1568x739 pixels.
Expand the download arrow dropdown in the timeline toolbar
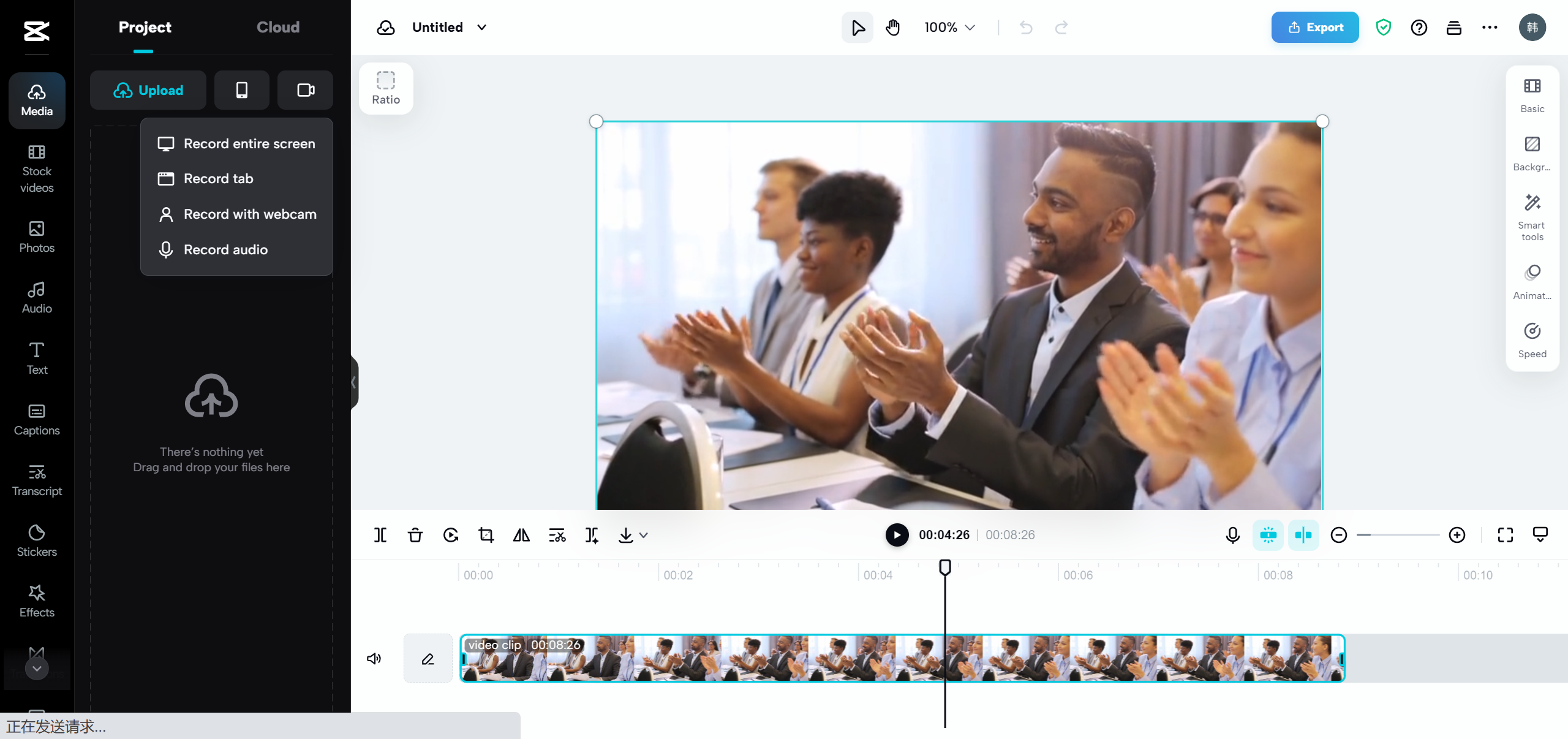pos(643,535)
